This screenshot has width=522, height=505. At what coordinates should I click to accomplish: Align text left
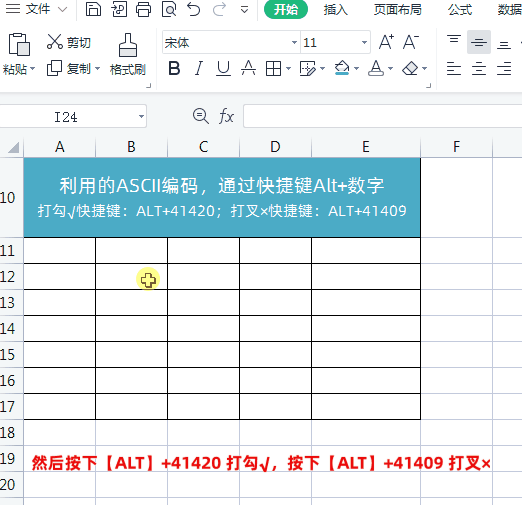[x=454, y=69]
